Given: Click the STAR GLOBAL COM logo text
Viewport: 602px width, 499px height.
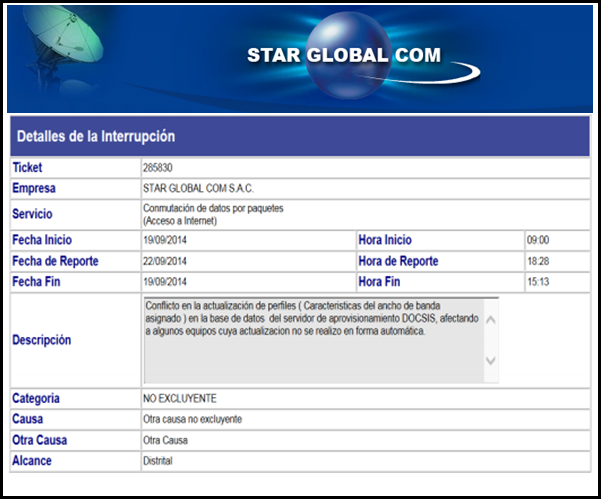Looking at the screenshot, I should 343,56.
